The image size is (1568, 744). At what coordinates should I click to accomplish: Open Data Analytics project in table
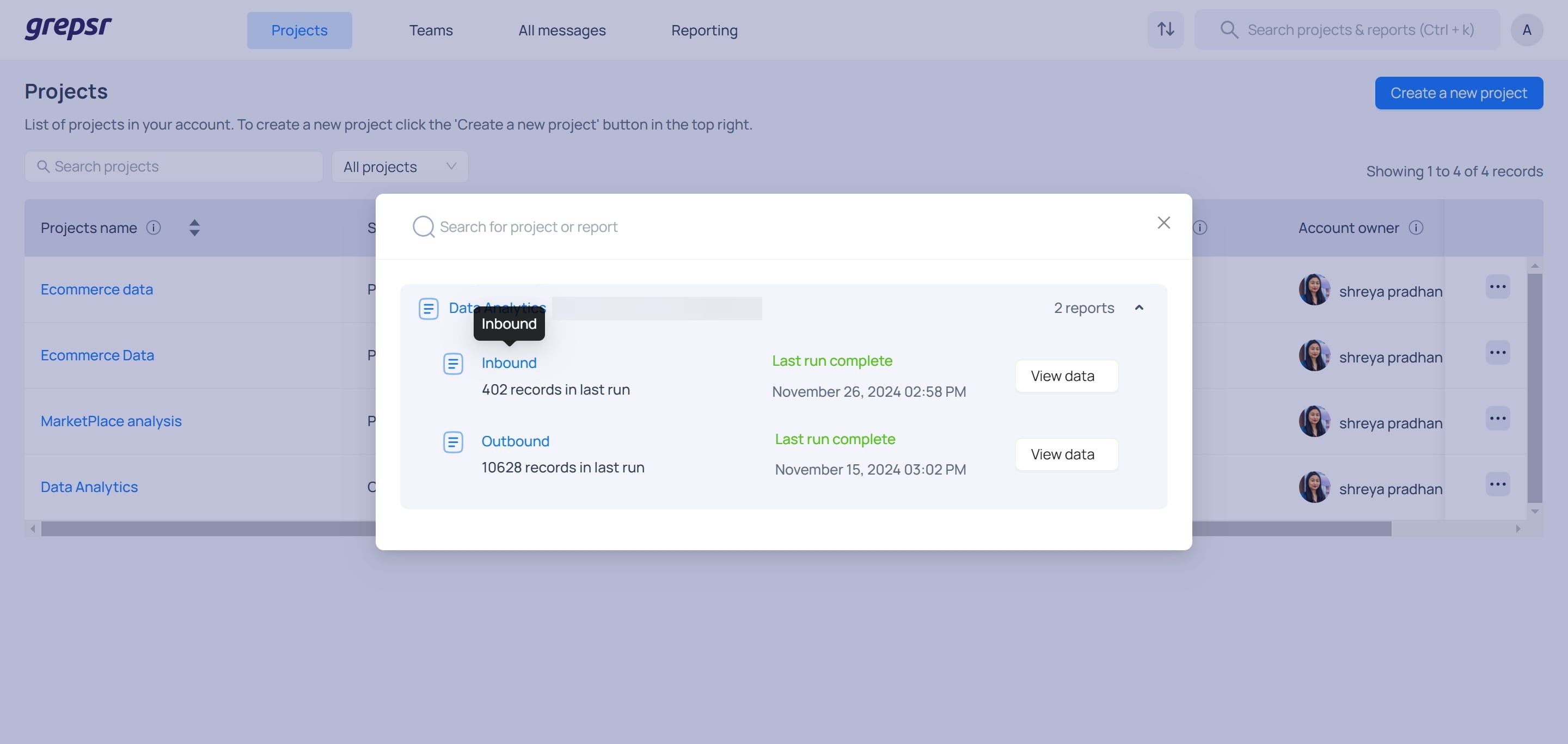click(x=89, y=487)
